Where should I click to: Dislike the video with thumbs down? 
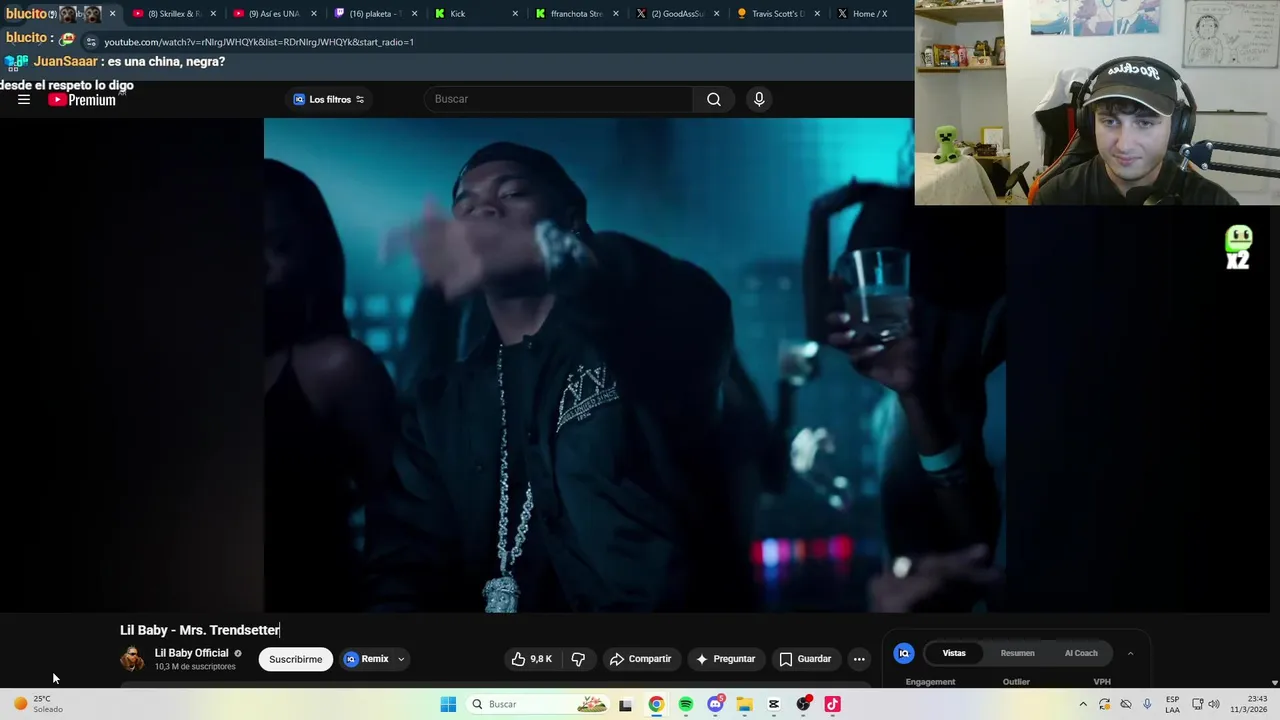tap(578, 659)
